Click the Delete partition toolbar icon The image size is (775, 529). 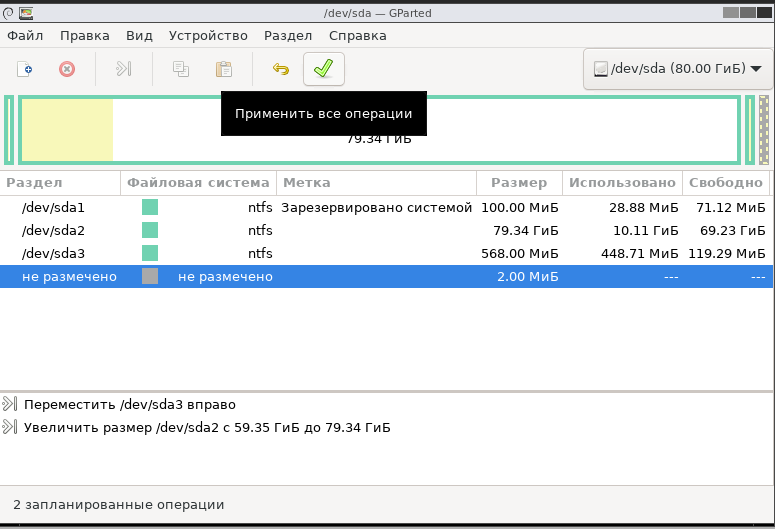pyautogui.click(x=66, y=69)
